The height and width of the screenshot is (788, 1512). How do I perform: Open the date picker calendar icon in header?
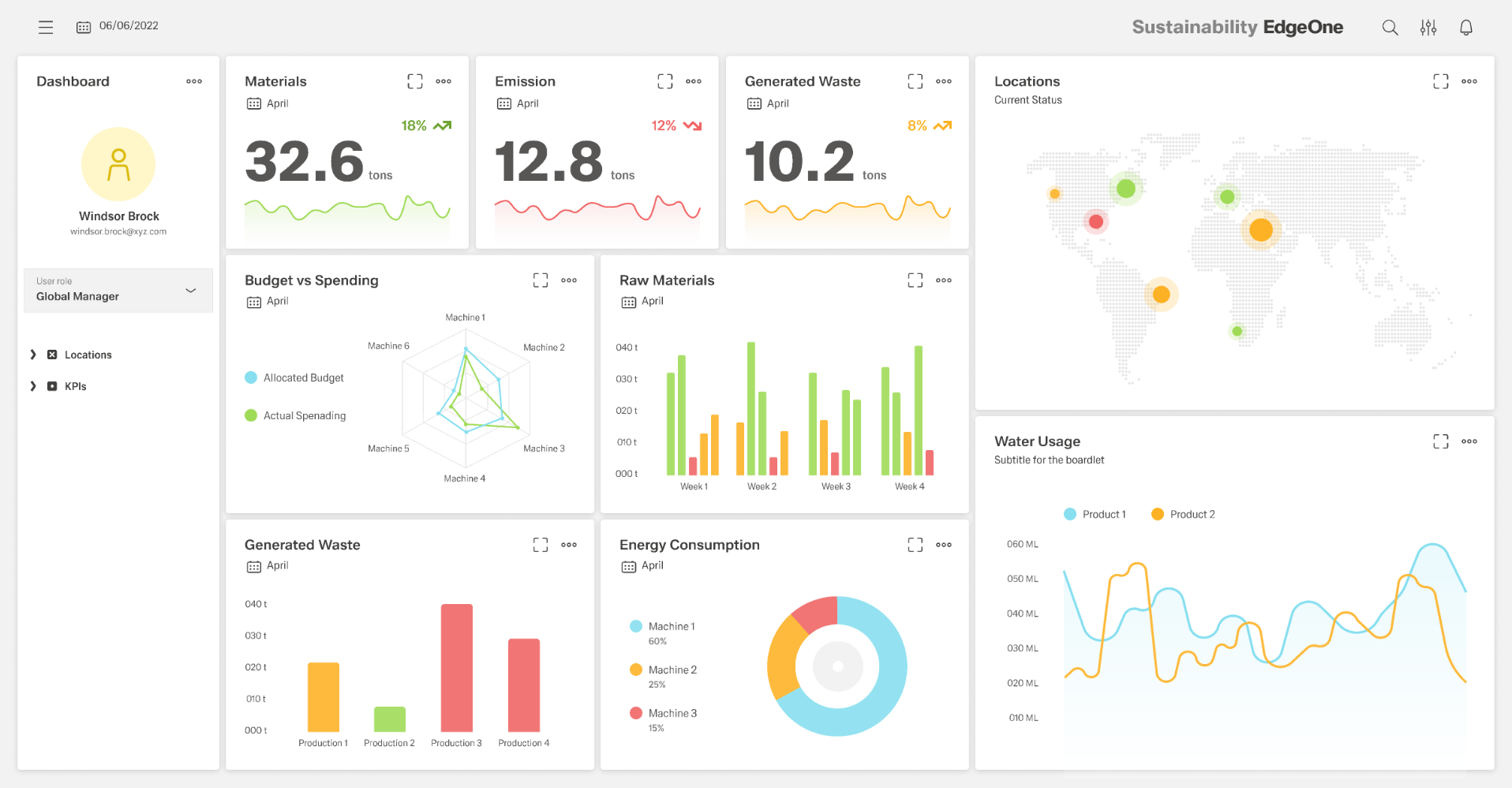click(x=84, y=27)
